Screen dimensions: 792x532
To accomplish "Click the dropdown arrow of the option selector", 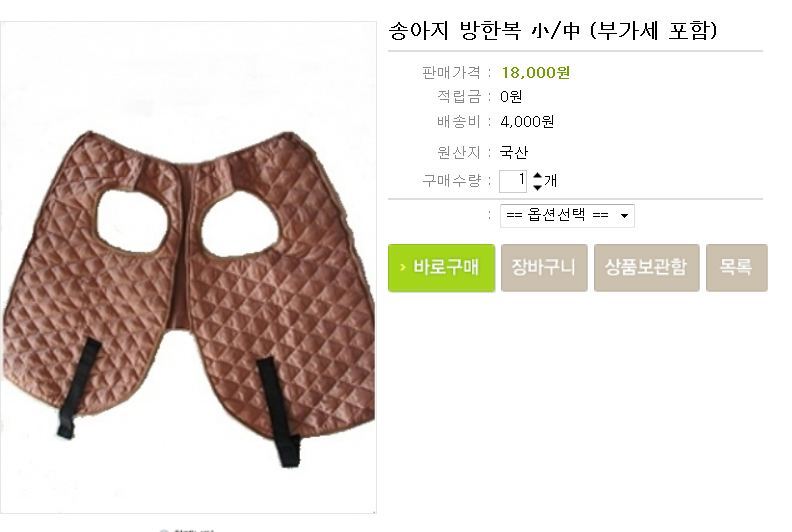I will (624, 216).
